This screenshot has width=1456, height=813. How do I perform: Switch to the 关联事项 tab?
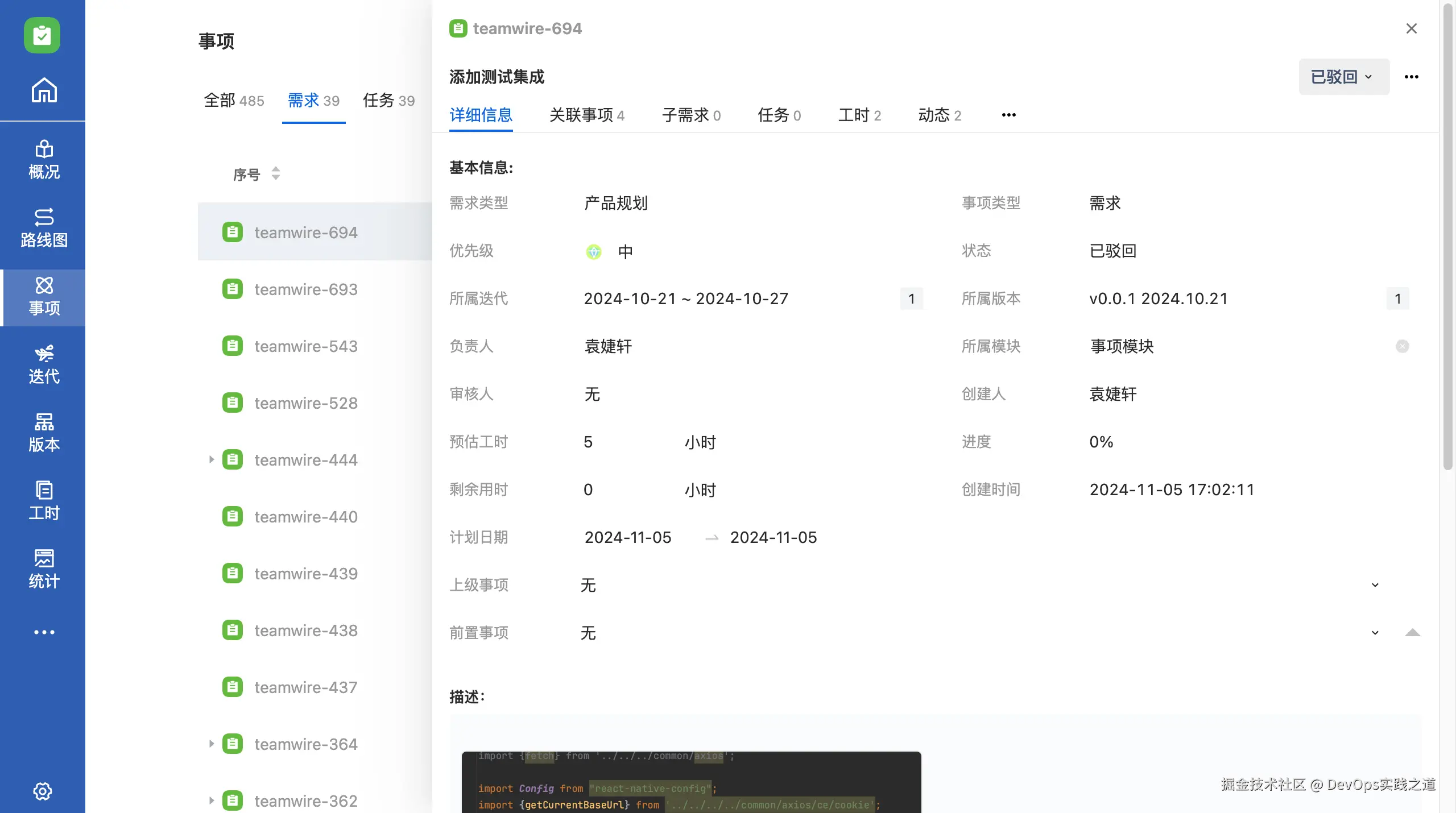coord(586,115)
